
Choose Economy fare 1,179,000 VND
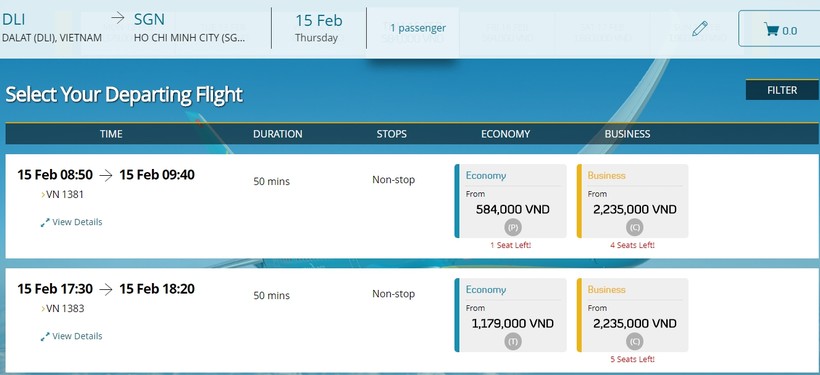pyautogui.click(x=510, y=315)
